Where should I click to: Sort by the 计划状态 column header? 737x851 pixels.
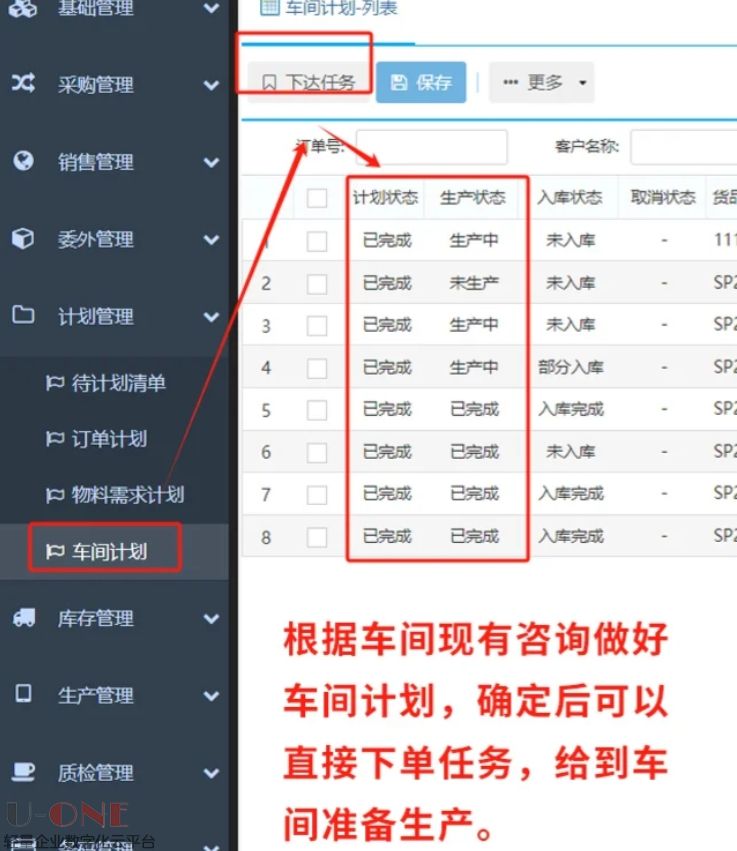385,198
